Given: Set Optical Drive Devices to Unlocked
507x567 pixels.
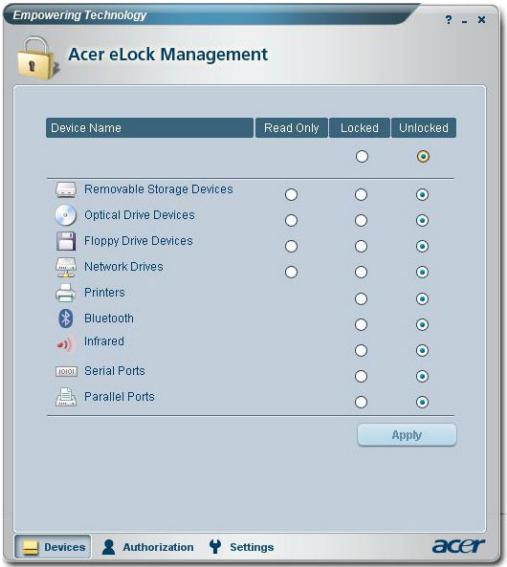Looking at the screenshot, I should pyautogui.click(x=422, y=220).
